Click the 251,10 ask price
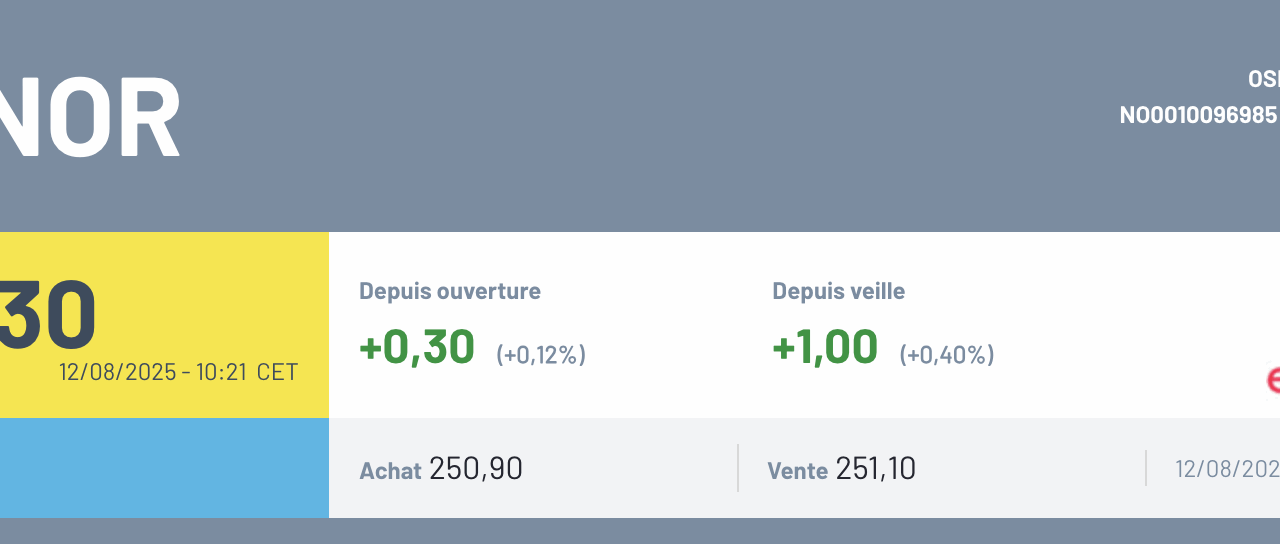1280x544 pixels. click(x=876, y=469)
